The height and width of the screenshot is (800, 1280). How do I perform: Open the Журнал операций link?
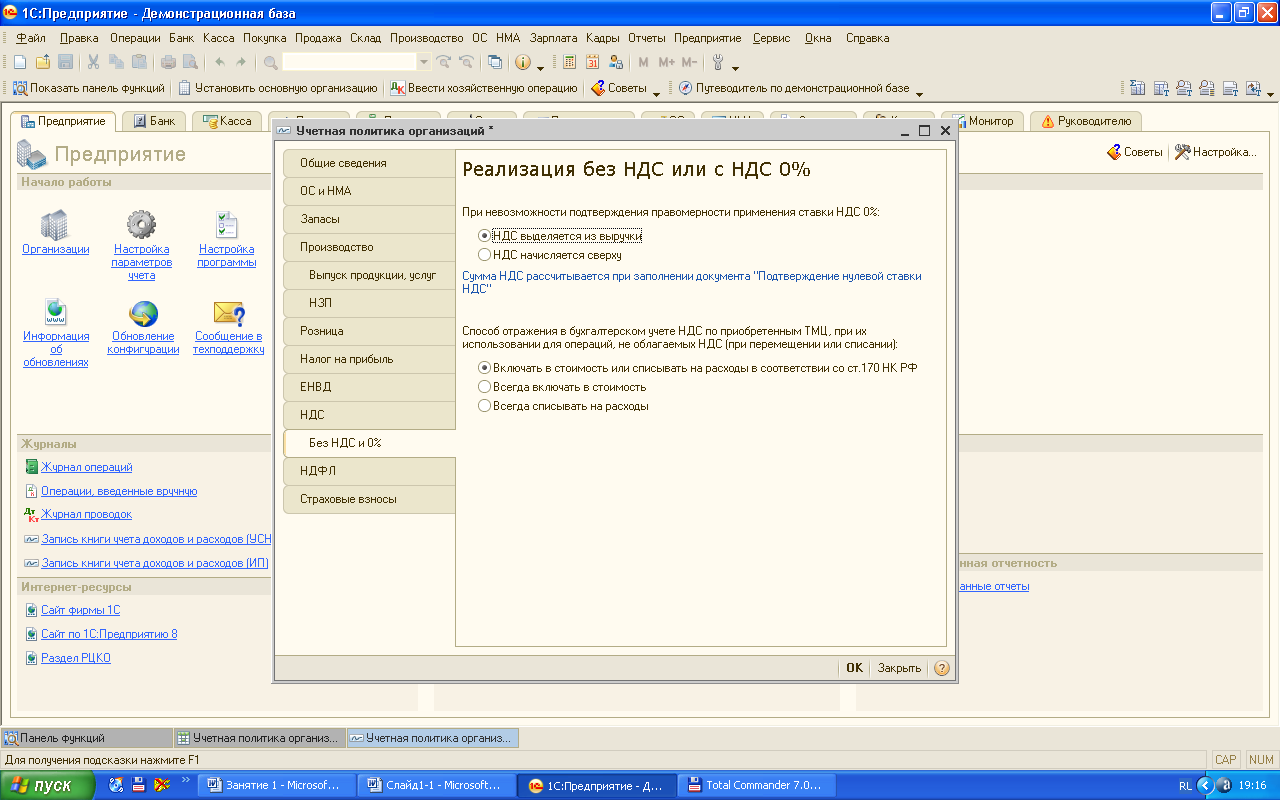pyautogui.click(x=86, y=467)
